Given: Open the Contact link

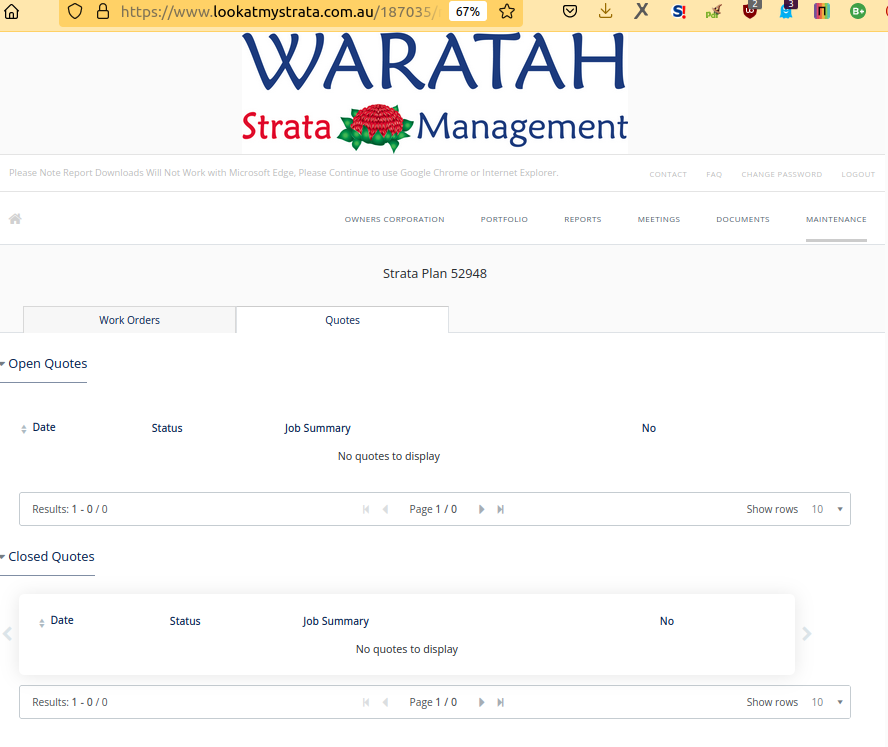Looking at the screenshot, I should click(668, 174).
